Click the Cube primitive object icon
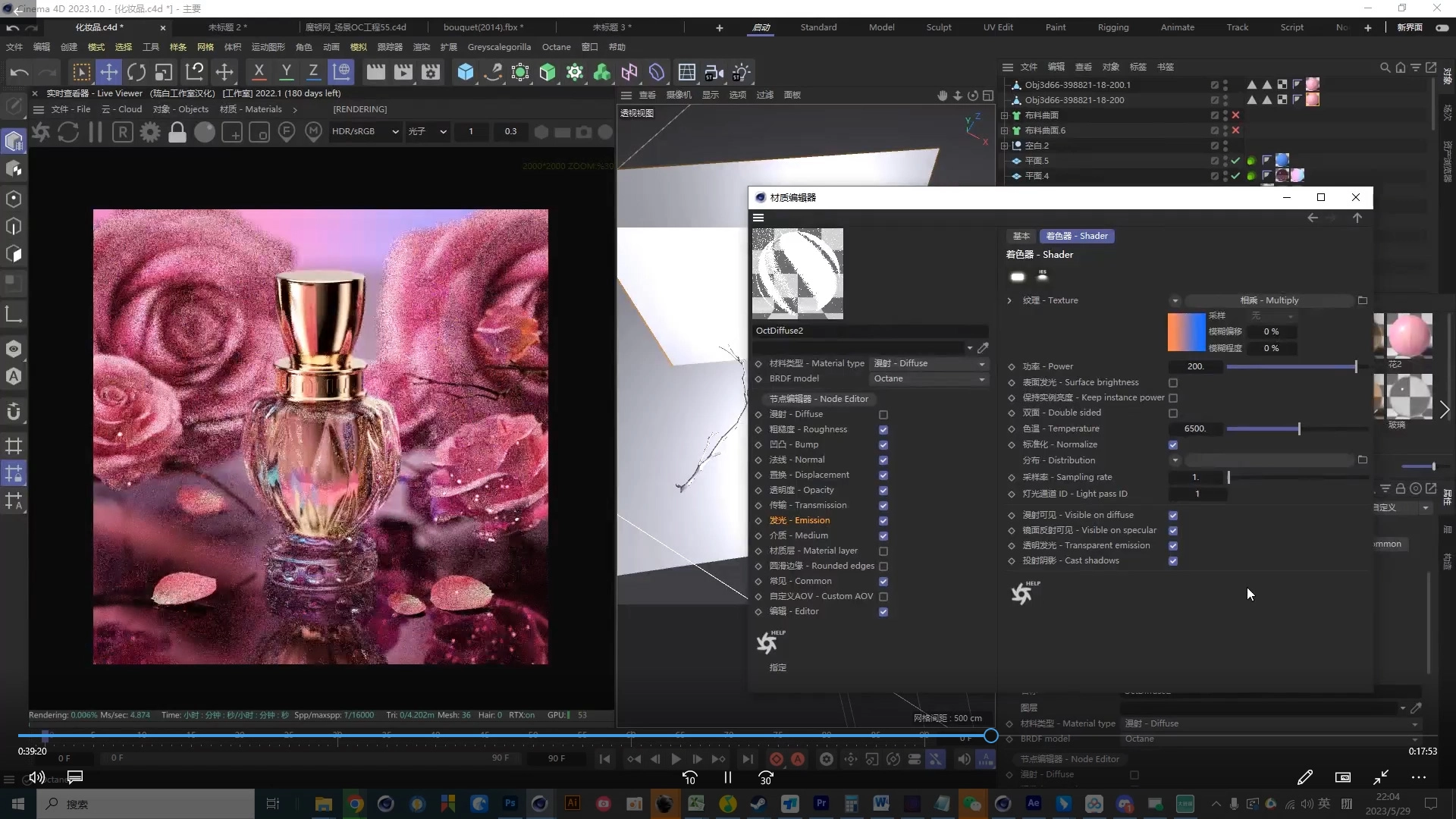 click(x=466, y=72)
